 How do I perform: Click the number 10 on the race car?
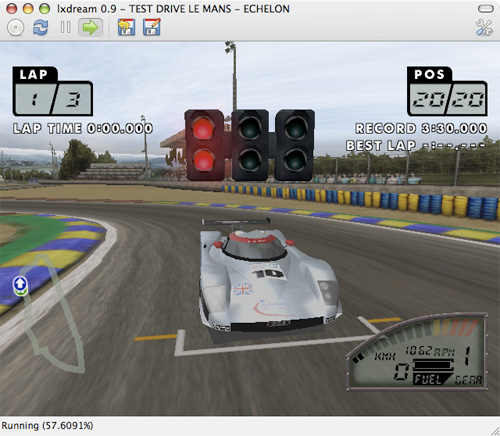coord(269,274)
